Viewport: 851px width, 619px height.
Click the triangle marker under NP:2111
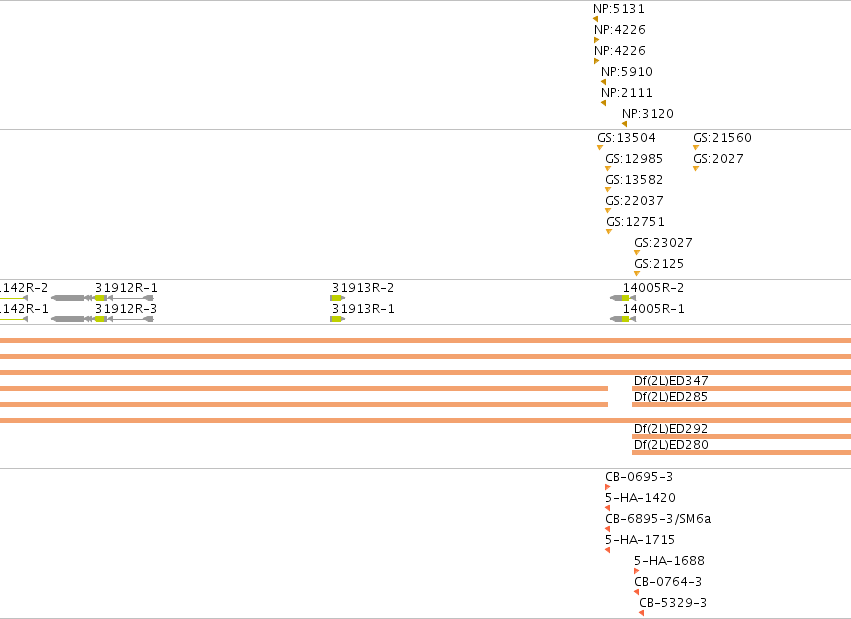pos(604,103)
